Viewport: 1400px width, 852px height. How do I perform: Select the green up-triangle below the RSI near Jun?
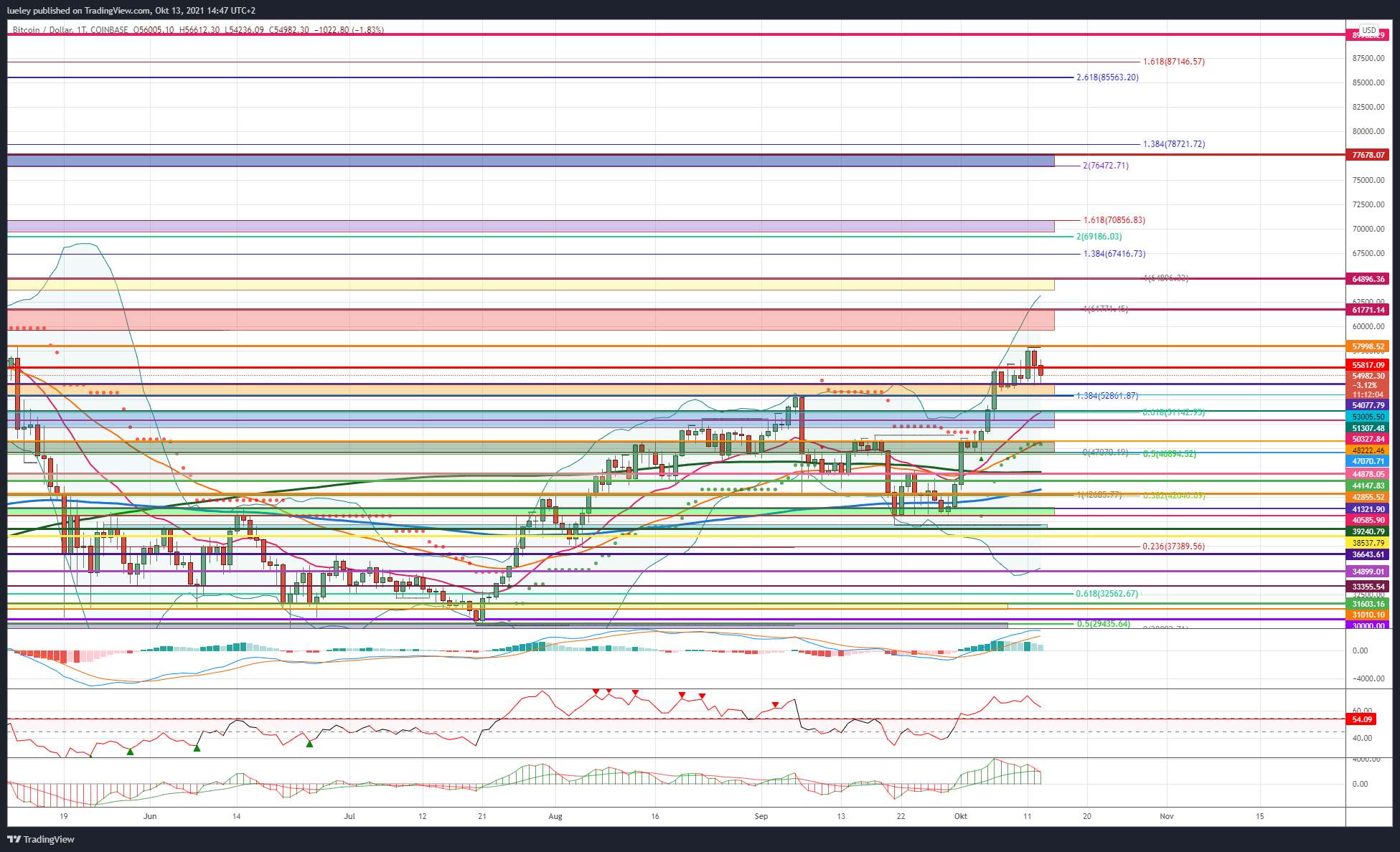(x=130, y=751)
